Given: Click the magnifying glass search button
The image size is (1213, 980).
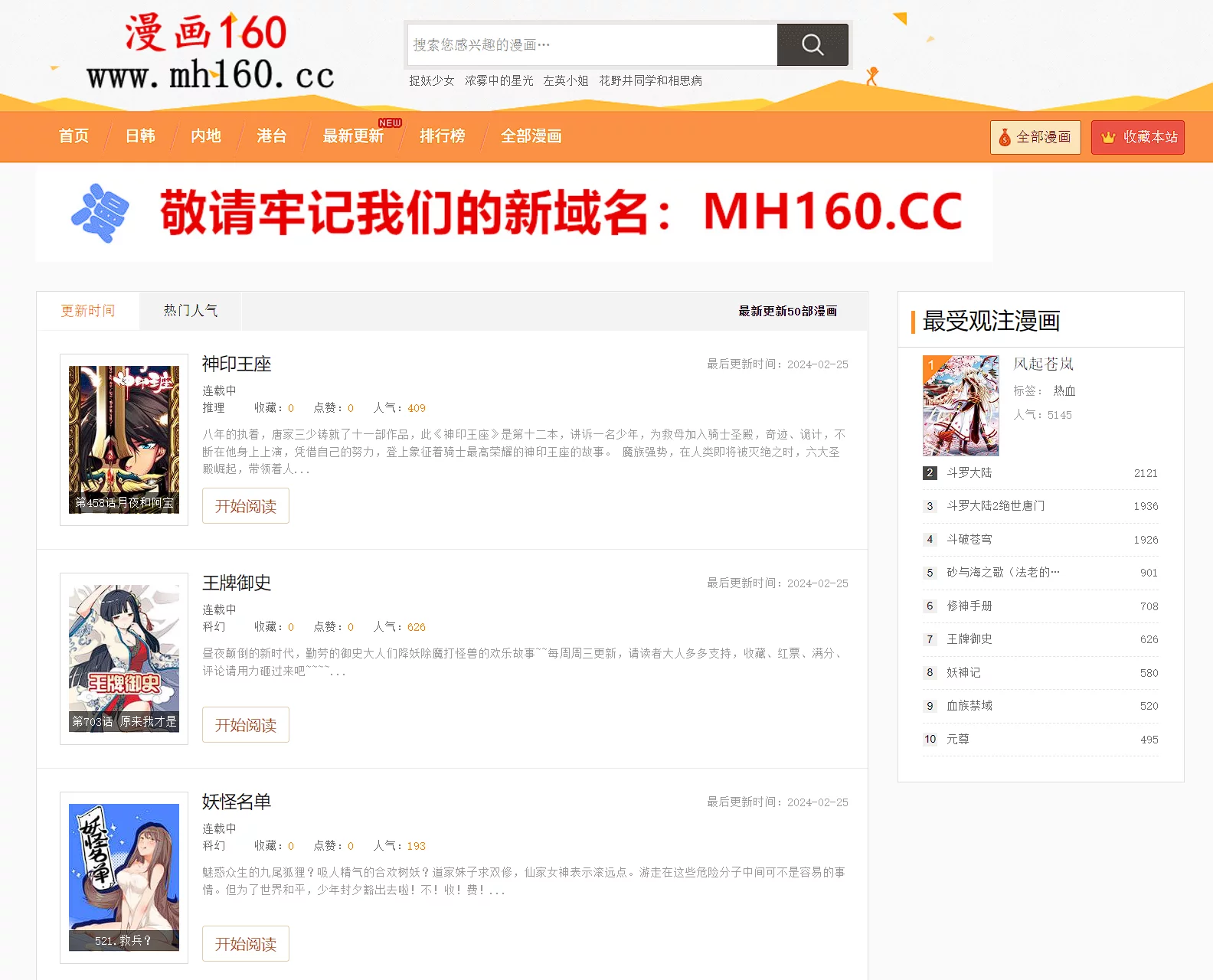Looking at the screenshot, I should pos(812,45).
